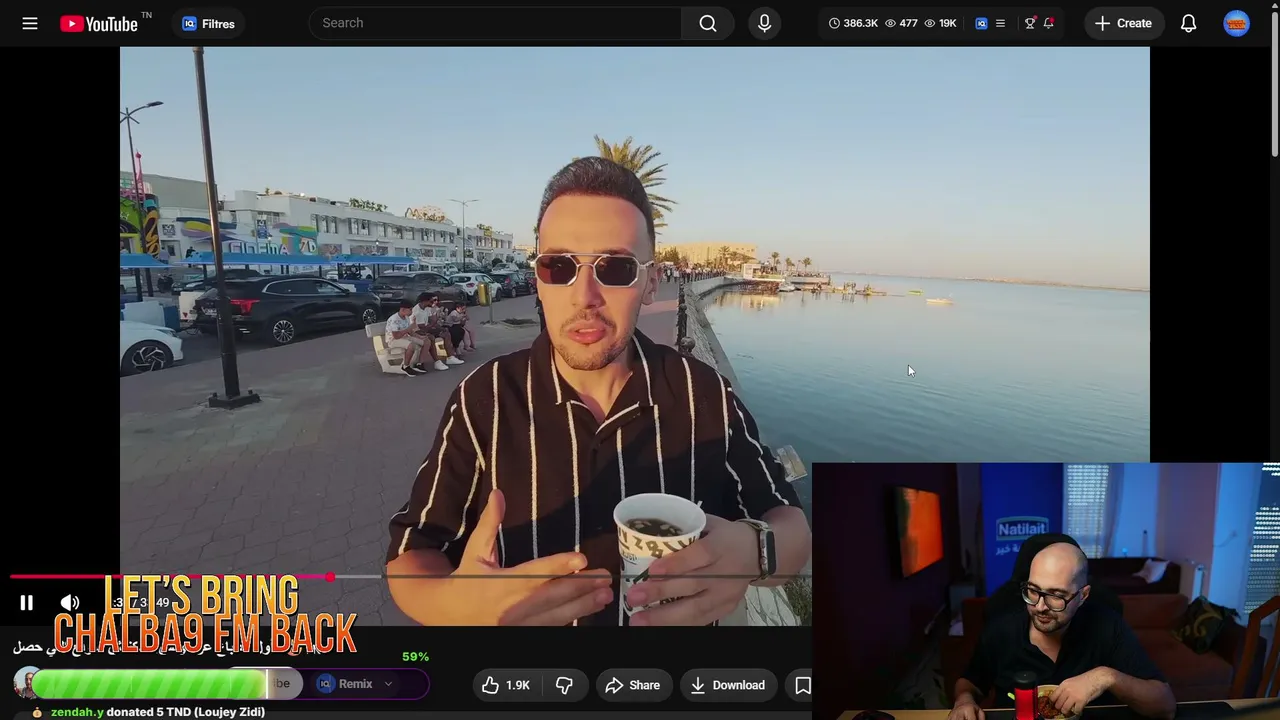Open the account avatar menu
1280x720 pixels.
click(1237, 23)
